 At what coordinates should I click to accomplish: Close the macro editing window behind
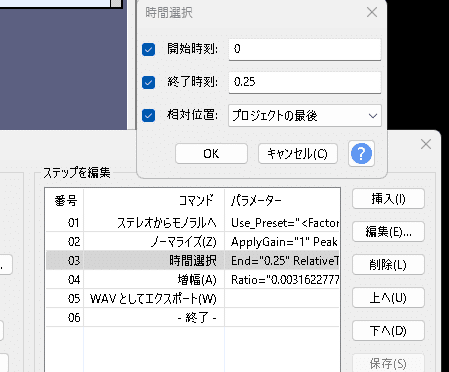[426, 144]
